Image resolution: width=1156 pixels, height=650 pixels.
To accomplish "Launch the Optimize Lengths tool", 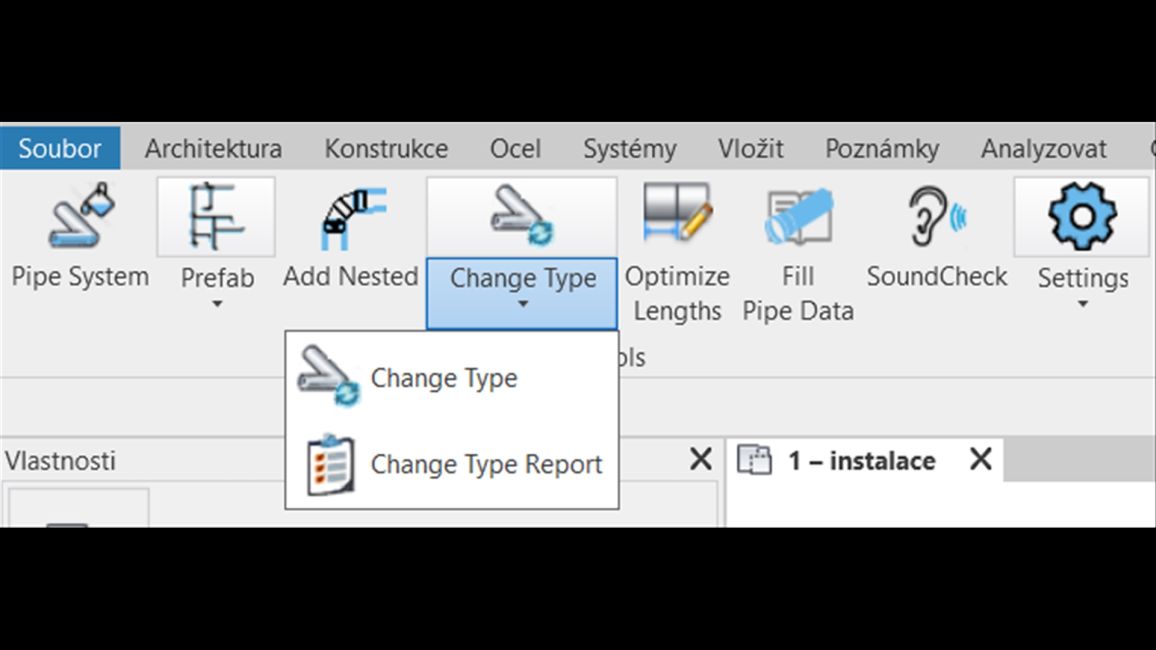I will point(677,217).
